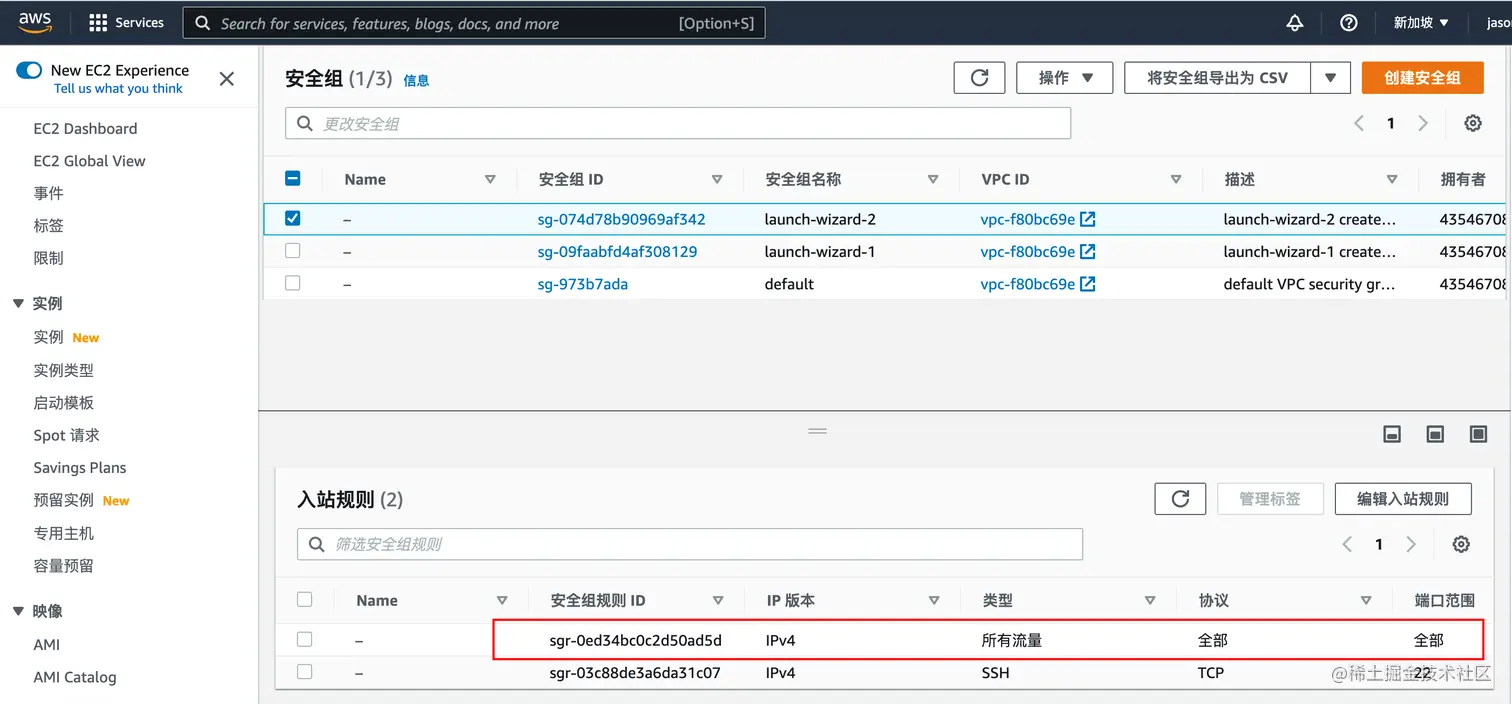Toggle New EC2 Experience switch
Image resolution: width=1512 pixels, height=704 pixels.
[29, 70]
